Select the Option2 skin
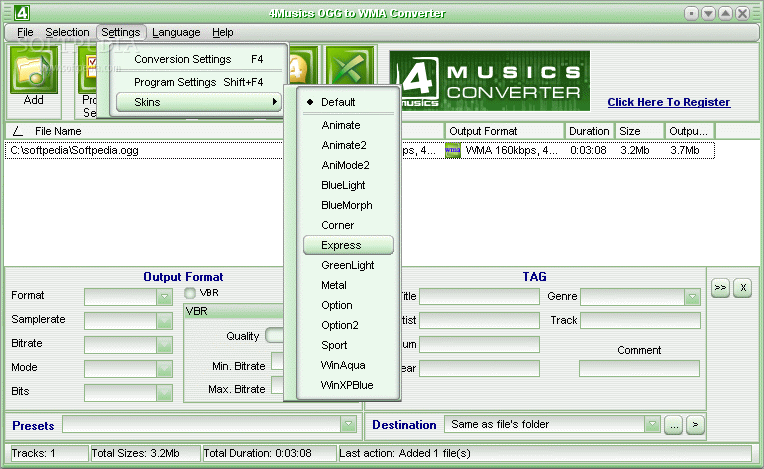 pos(348,325)
